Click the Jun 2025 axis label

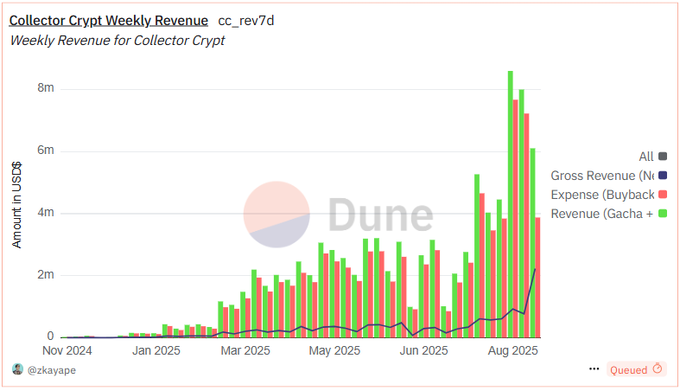pyautogui.click(x=424, y=351)
